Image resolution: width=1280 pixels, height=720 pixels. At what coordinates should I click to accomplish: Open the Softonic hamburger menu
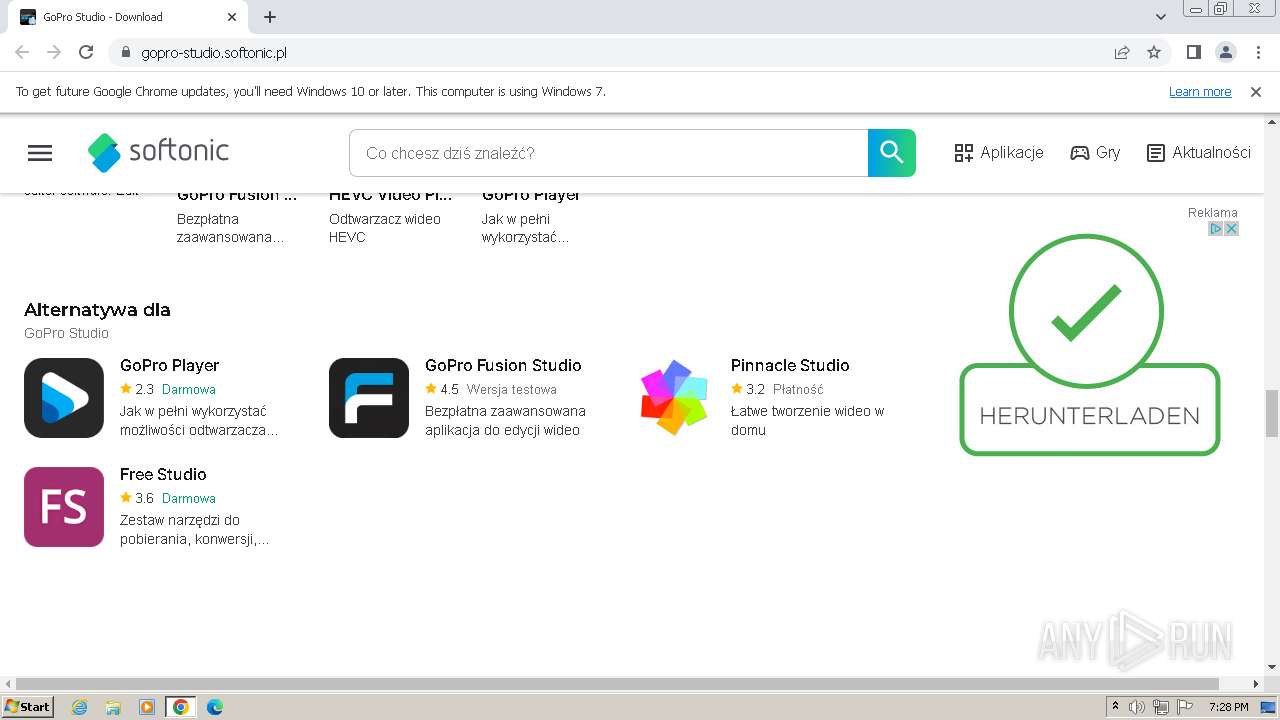point(40,153)
